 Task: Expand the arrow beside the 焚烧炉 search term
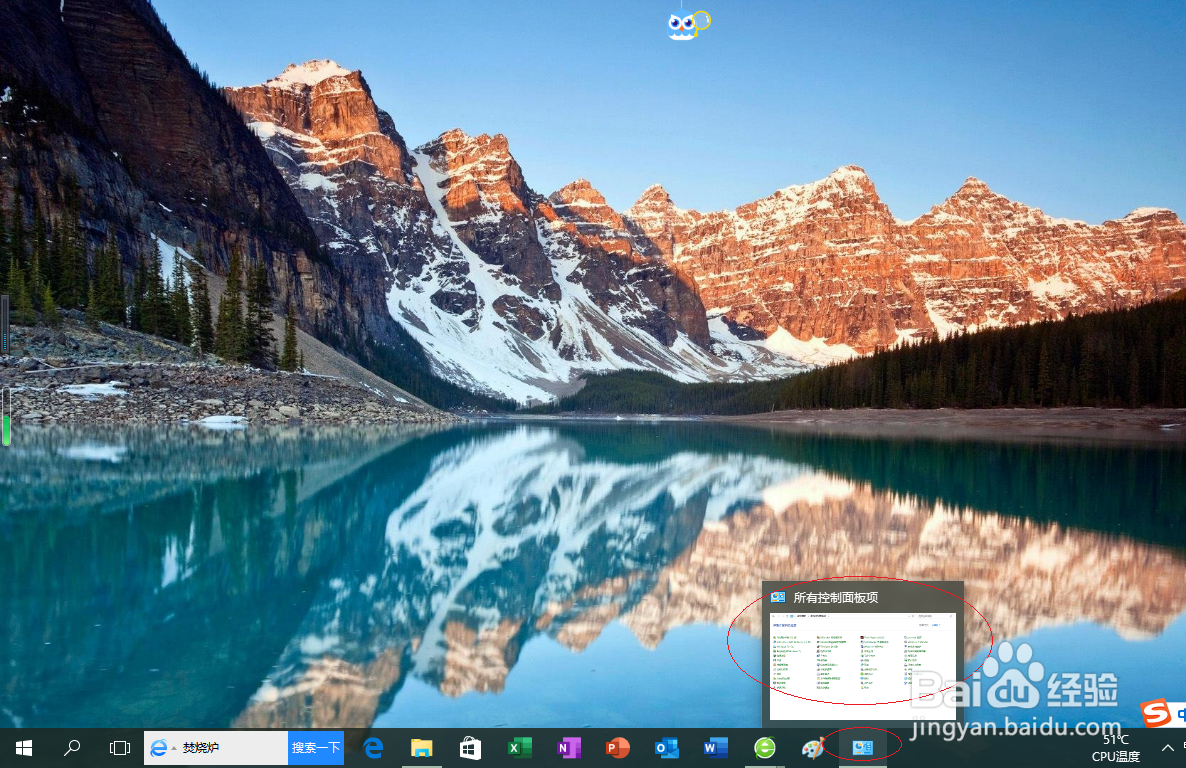click(172, 747)
